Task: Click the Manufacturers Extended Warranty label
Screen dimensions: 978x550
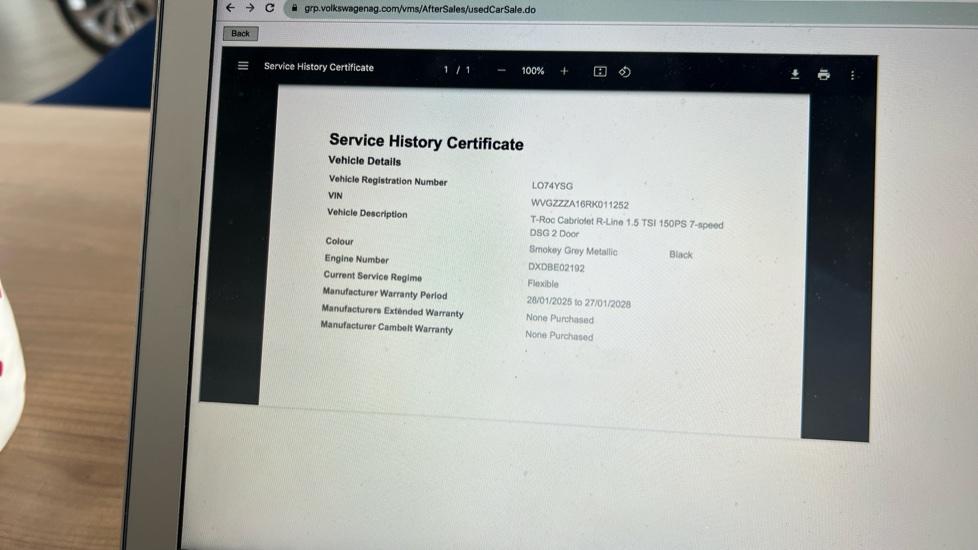Action: coord(392,311)
